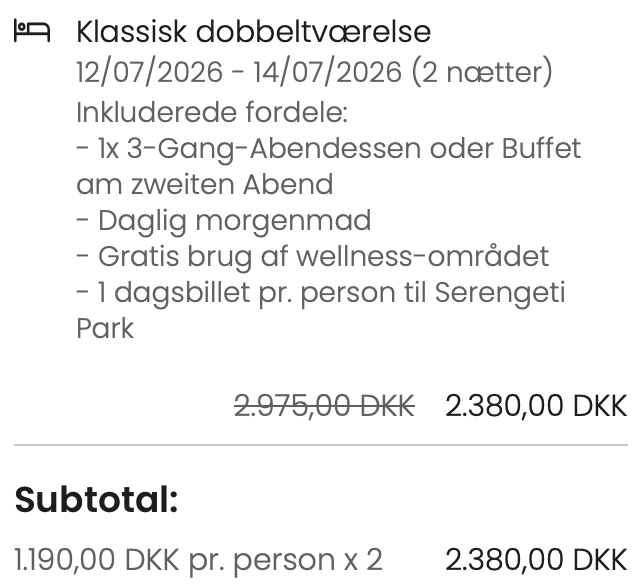This screenshot has width=642, height=588.
Task: Click the subtotal amount 2.380,00 DKK
Action: pos(536,559)
